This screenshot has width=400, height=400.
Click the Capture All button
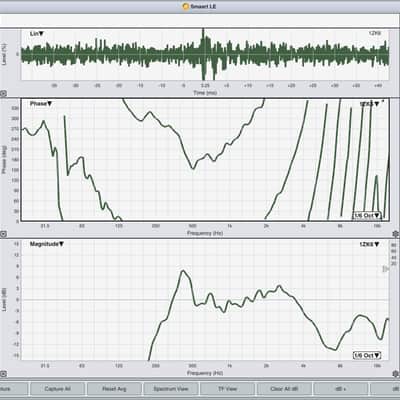coord(57,389)
